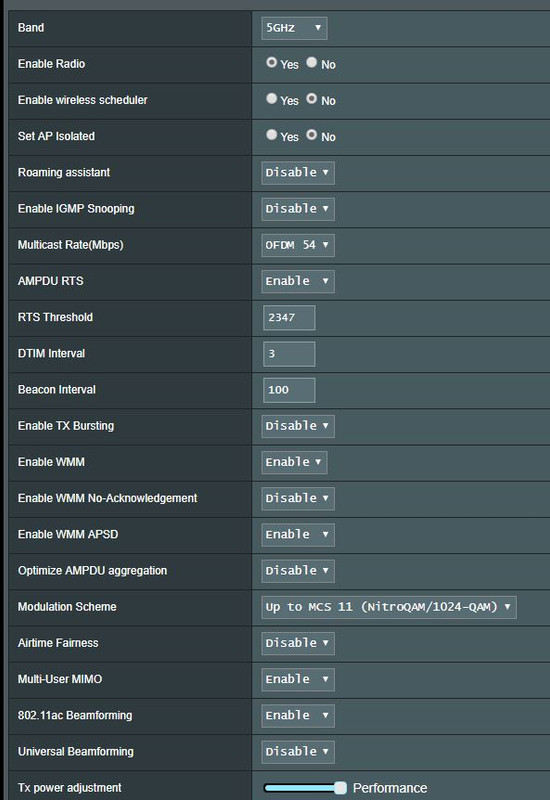This screenshot has height=800, width=550.
Task: Click the Enable Radio label
Action: [52, 64]
